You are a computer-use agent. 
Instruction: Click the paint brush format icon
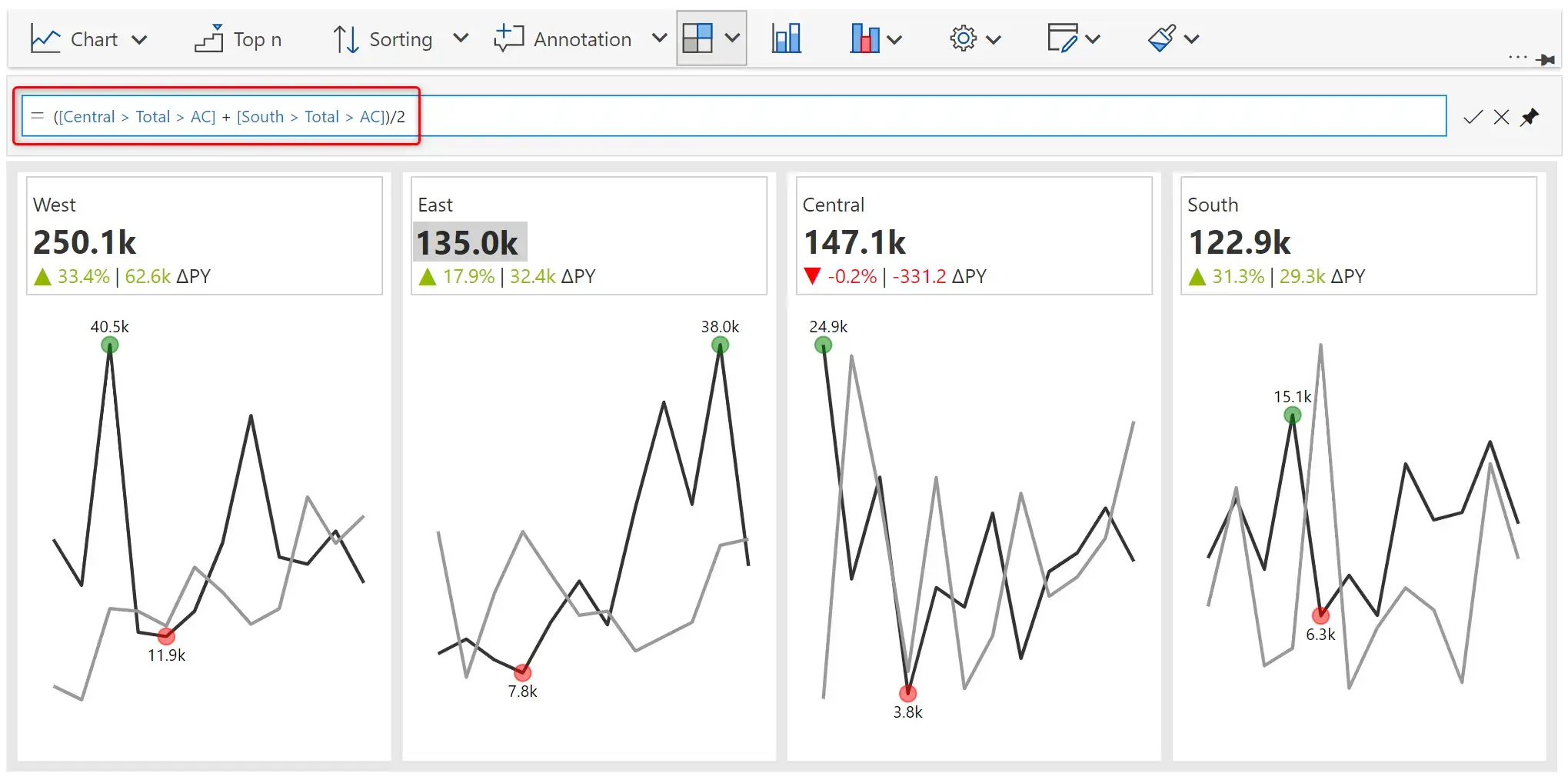[x=1162, y=38]
